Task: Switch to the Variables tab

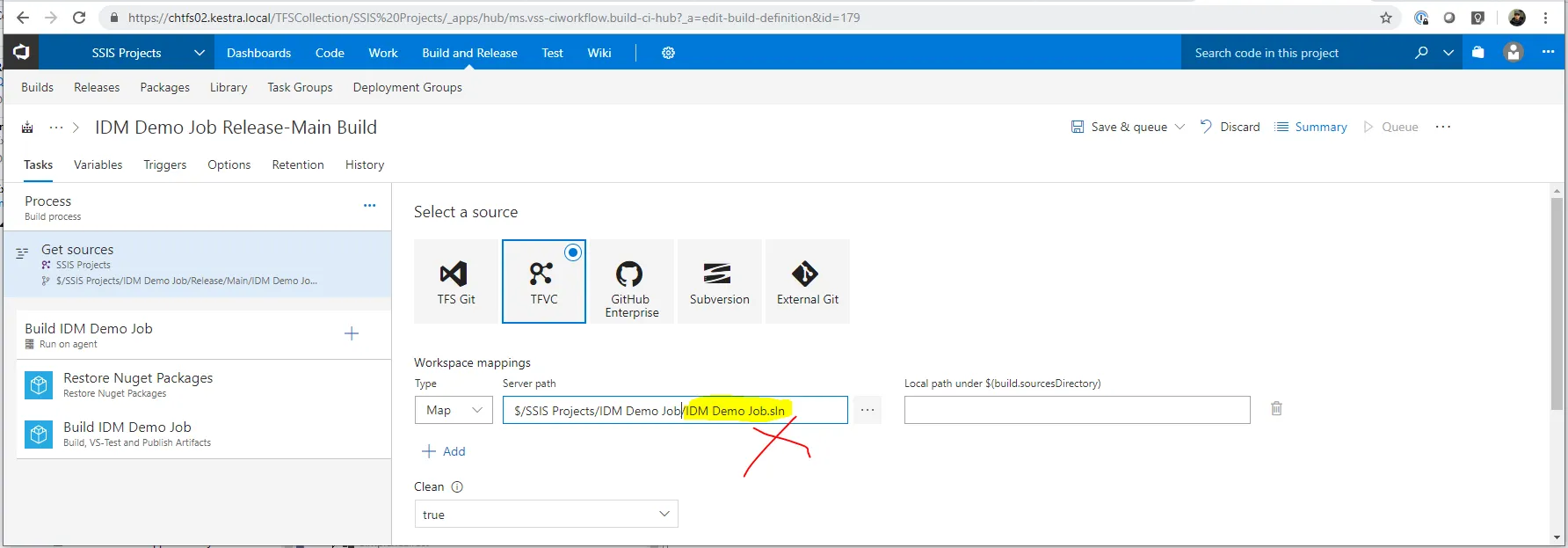Action: pos(98,164)
